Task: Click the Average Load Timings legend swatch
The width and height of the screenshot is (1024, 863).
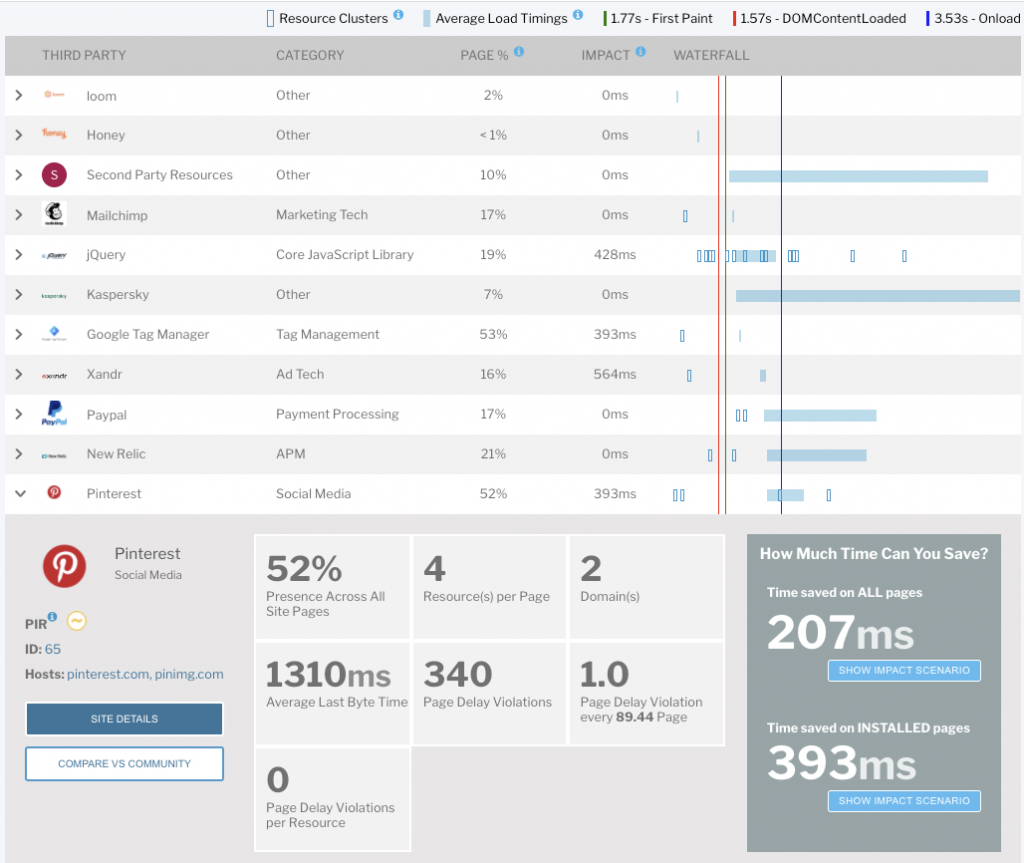Action: (x=426, y=18)
